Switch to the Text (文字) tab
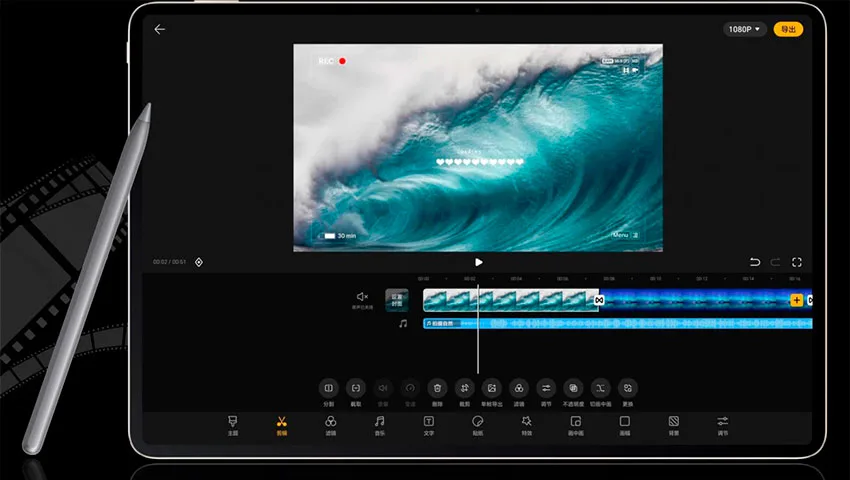 pyautogui.click(x=428, y=425)
